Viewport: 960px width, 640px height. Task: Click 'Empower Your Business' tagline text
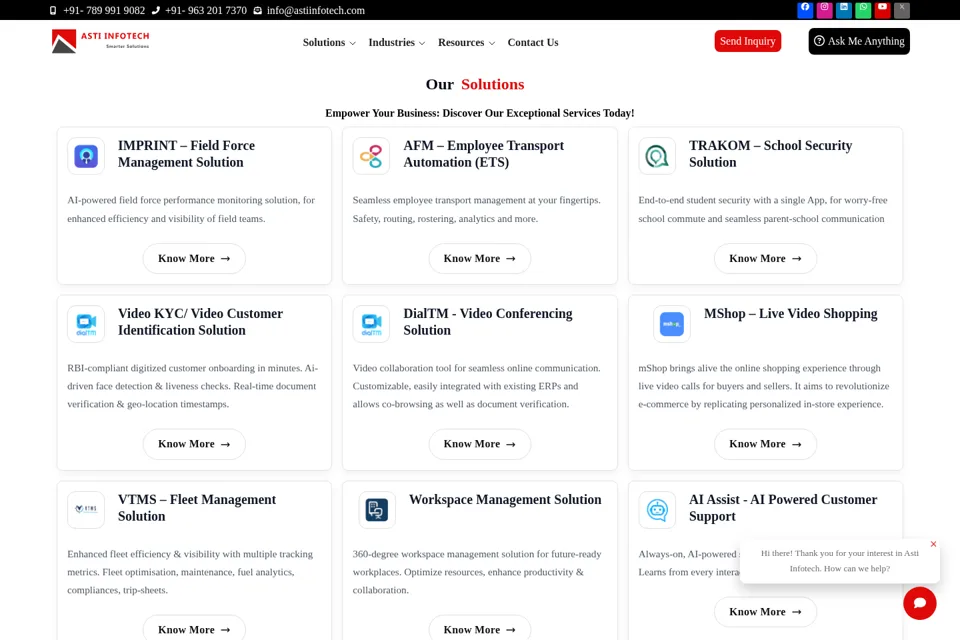click(x=479, y=113)
